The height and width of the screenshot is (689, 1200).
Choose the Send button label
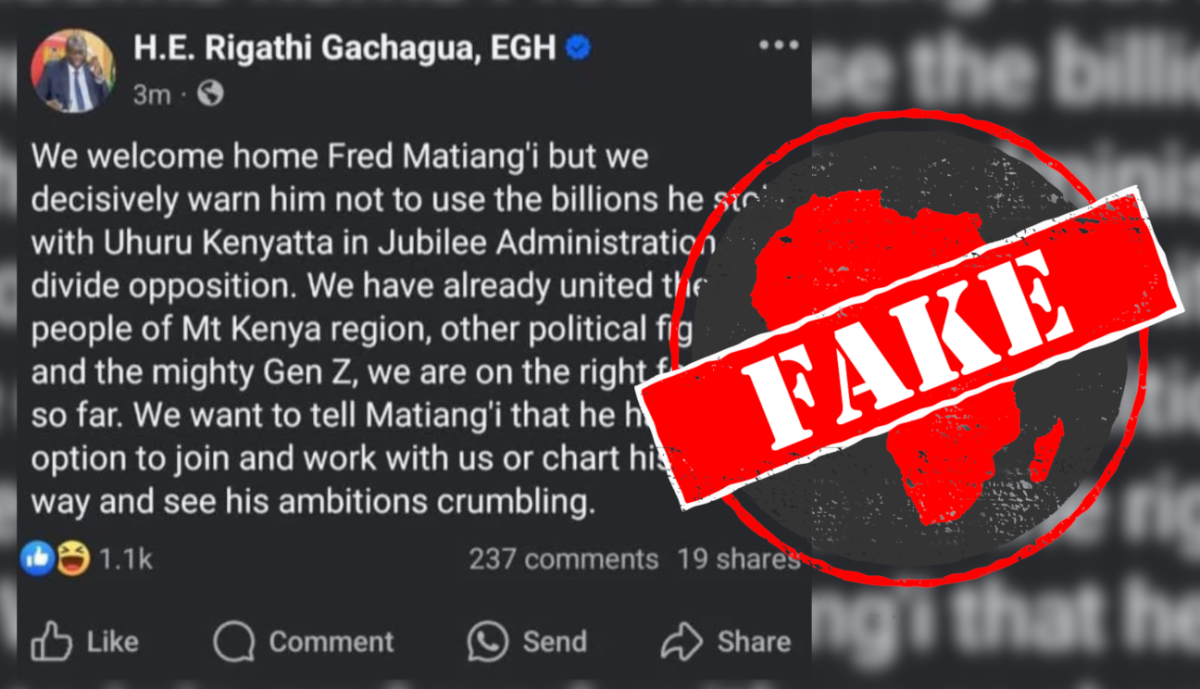554,641
